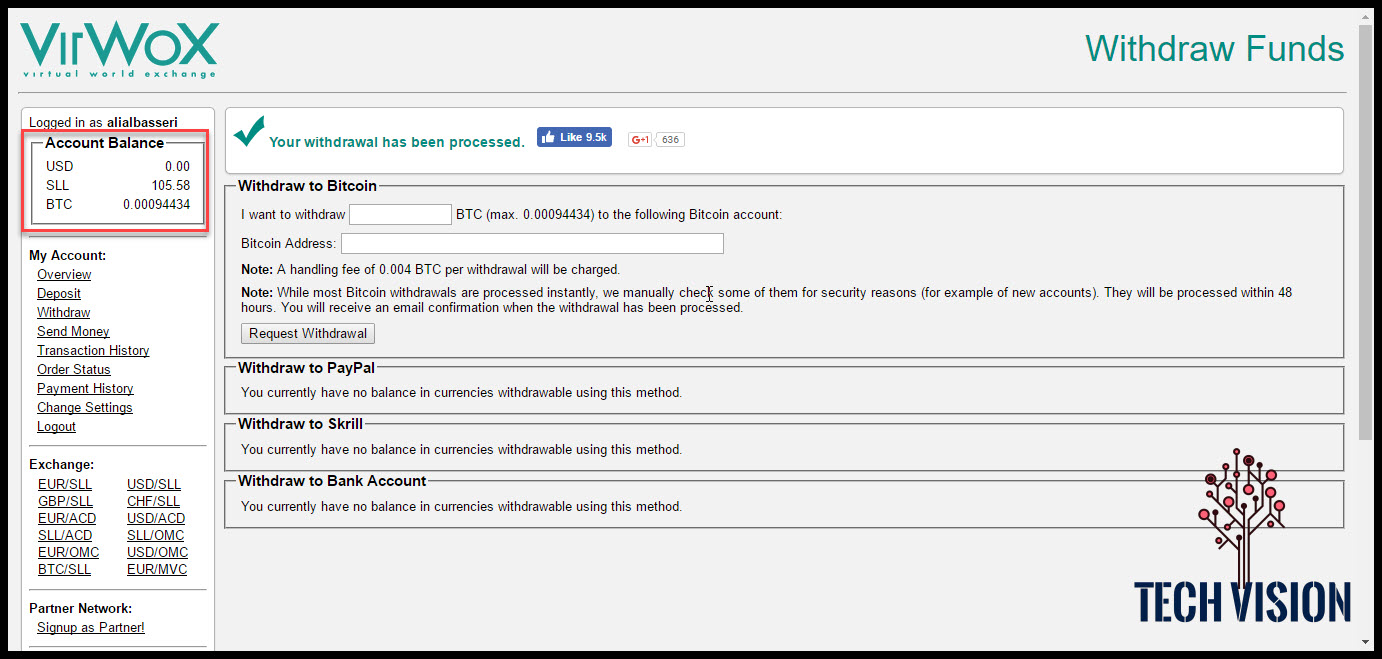Viewport: 1382px width, 659px height.
Task: Click the Bitcoin Address input field
Action: click(x=532, y=244)
